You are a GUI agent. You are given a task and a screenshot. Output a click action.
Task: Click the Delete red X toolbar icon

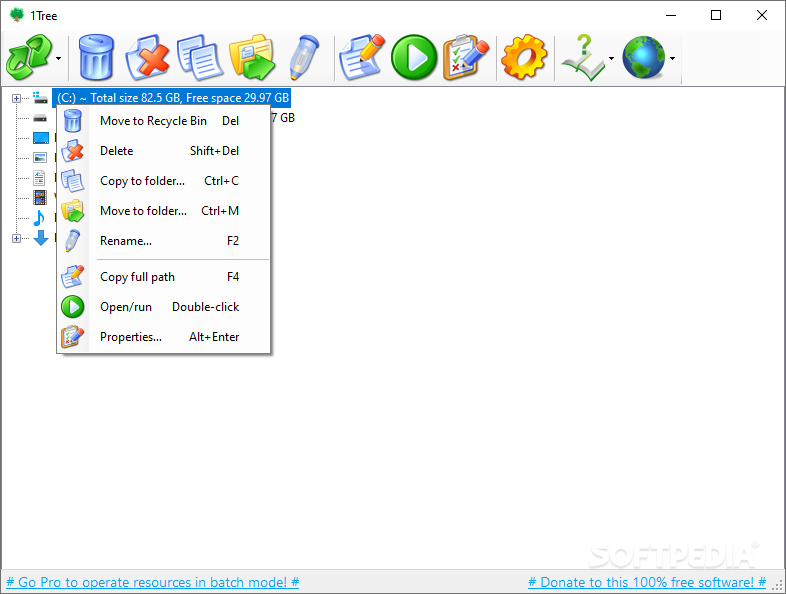coord(147,58)
